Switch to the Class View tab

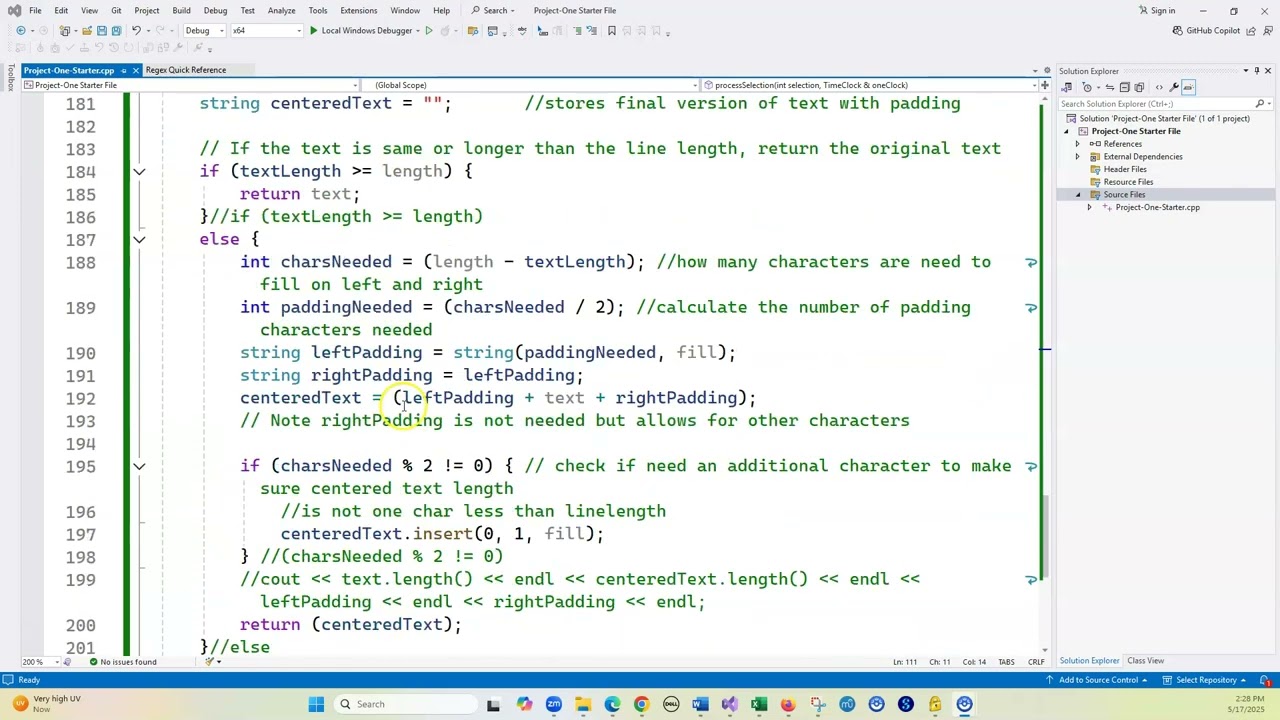tap(1145, 661)
